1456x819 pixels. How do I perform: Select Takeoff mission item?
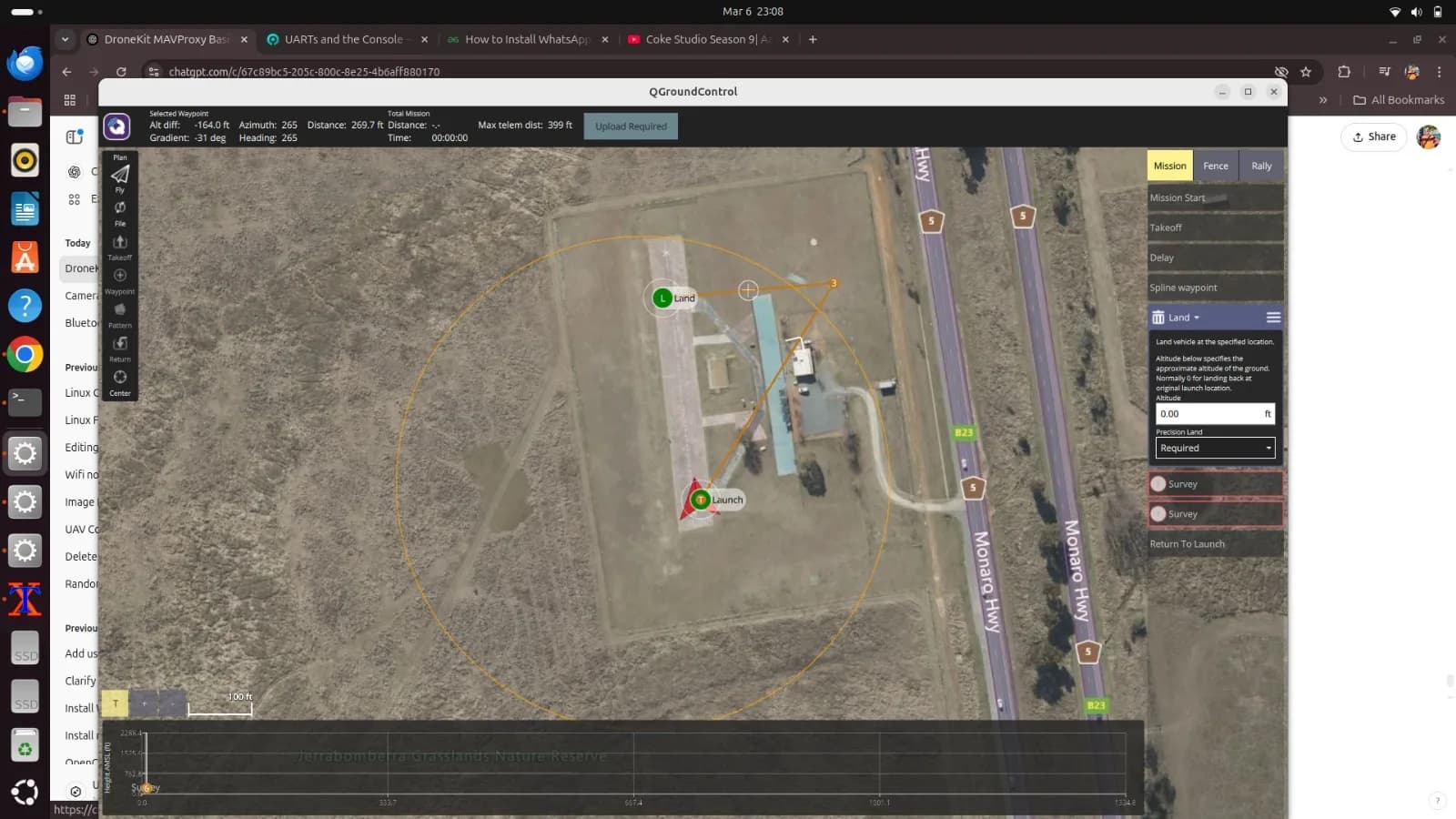tap(1216, 227)
